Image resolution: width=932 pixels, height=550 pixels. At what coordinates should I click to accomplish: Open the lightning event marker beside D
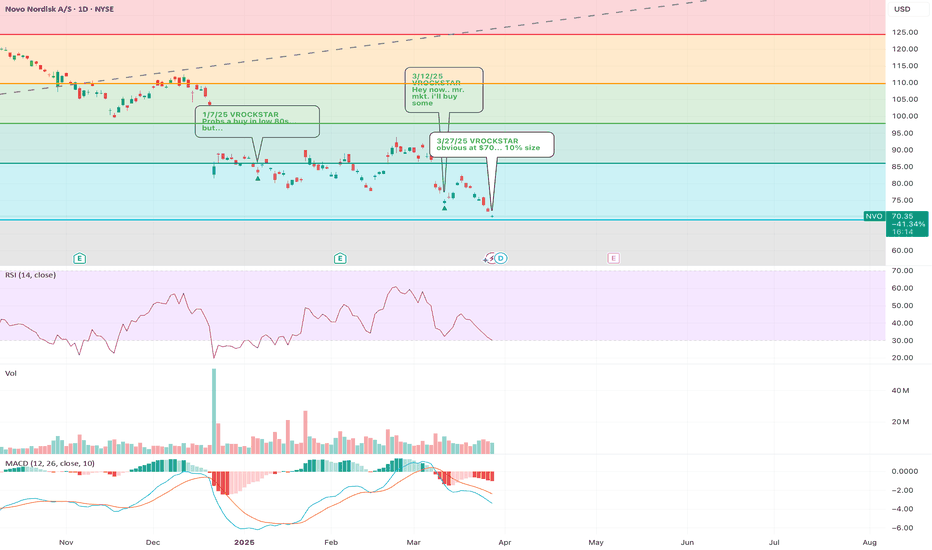pos(489,258)
